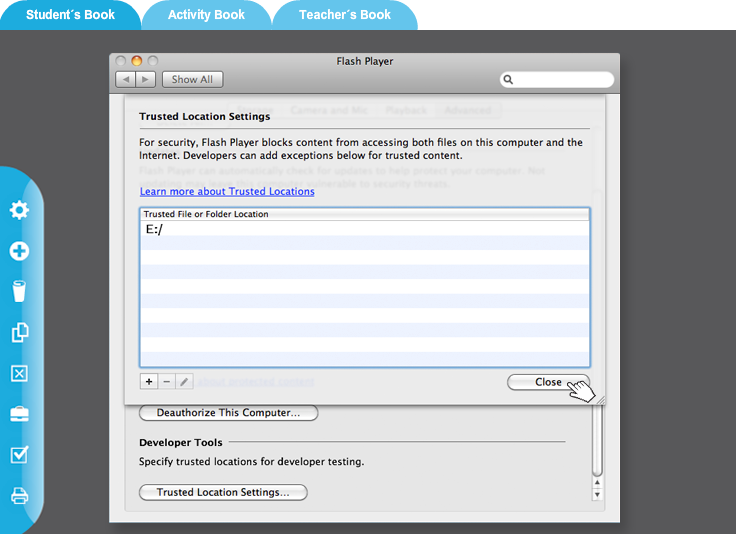736x534 pixels.
Task: Click the printer icon in sidebar
Action: [19, 496]
